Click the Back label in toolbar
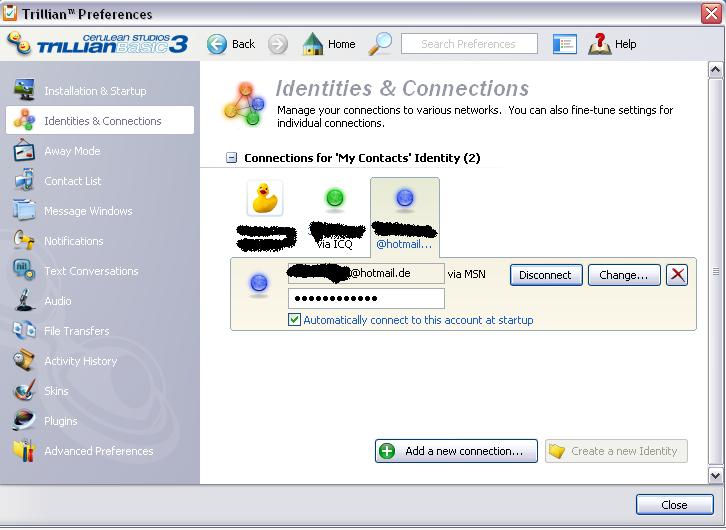This screenshot has width=726, height=530. 244,44
